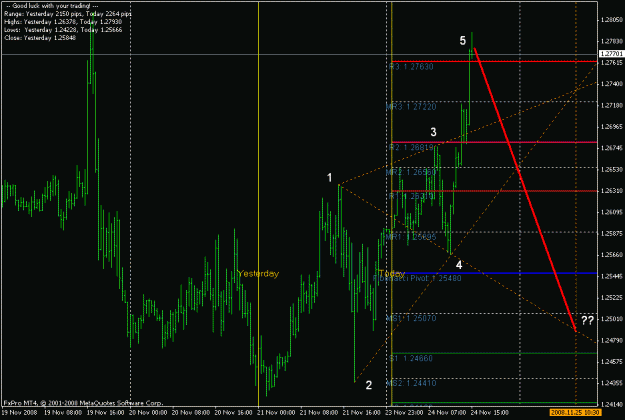The height and width of the screenshot is (420, 625).
Task: Click price axis value 1.25225
Action: click(x=611, y=298)
